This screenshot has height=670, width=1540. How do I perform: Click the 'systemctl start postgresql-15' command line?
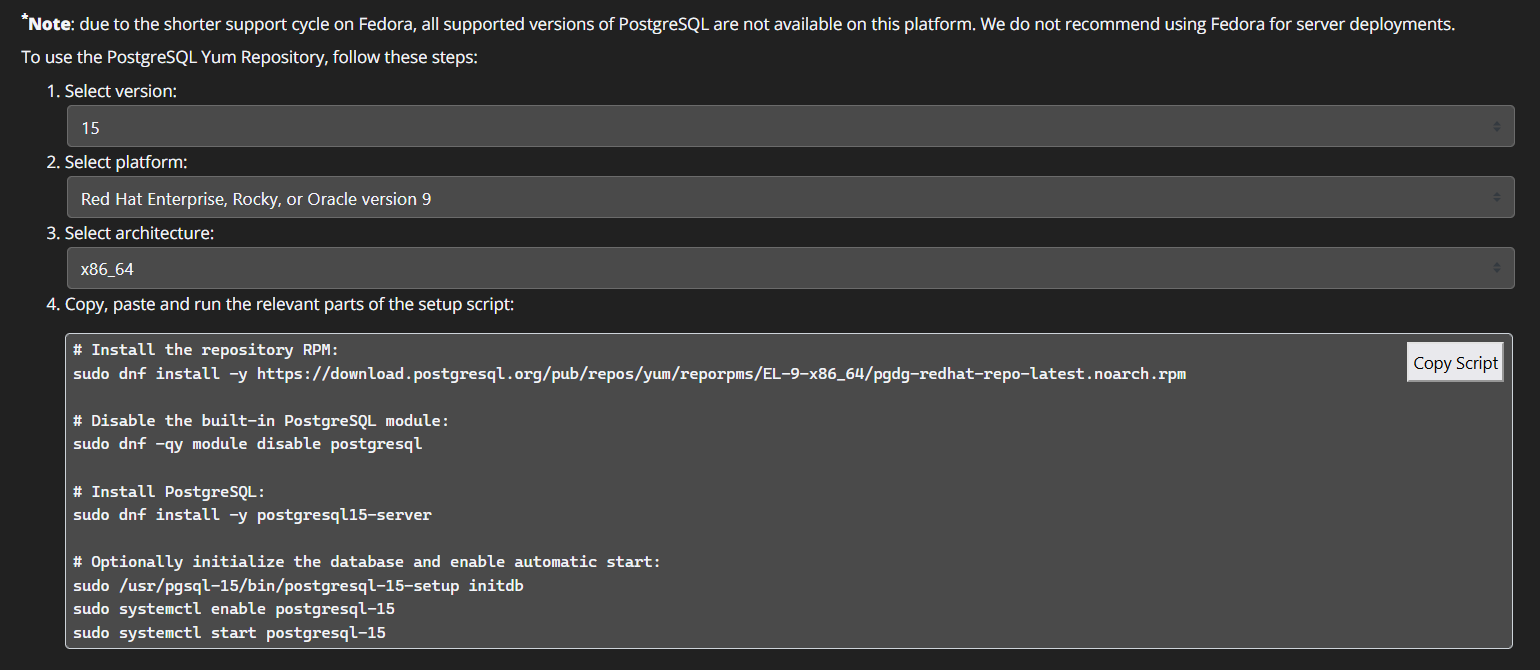coord(229,633)
